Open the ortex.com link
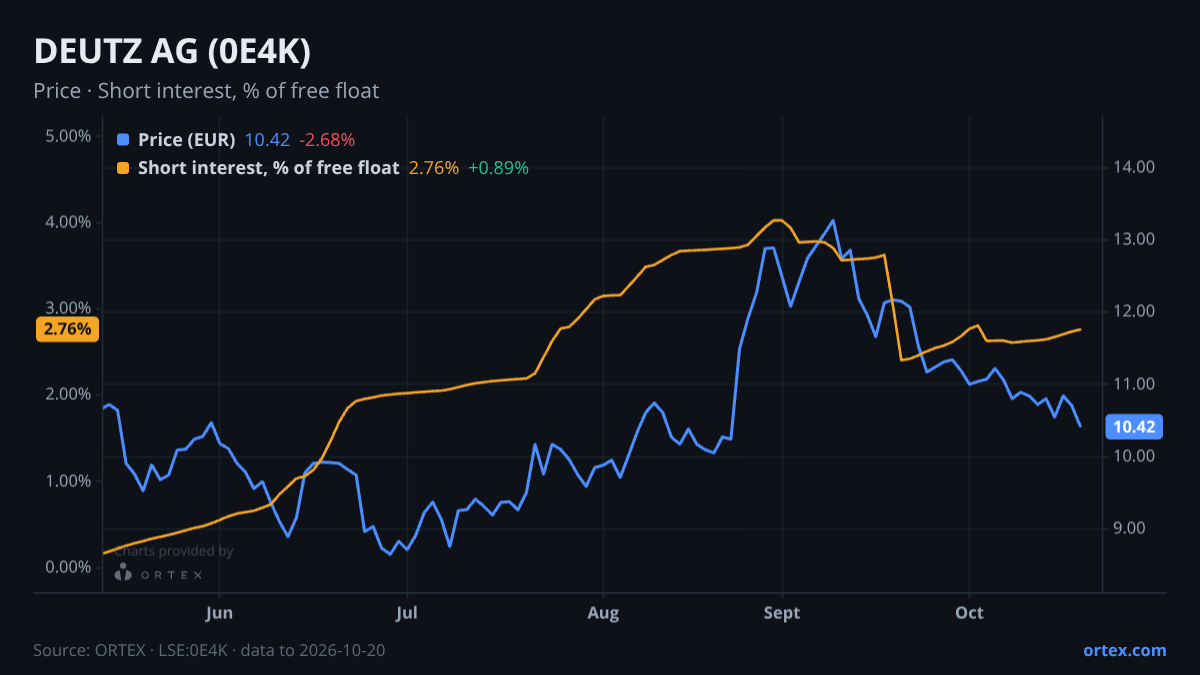 coord(1124,650)
